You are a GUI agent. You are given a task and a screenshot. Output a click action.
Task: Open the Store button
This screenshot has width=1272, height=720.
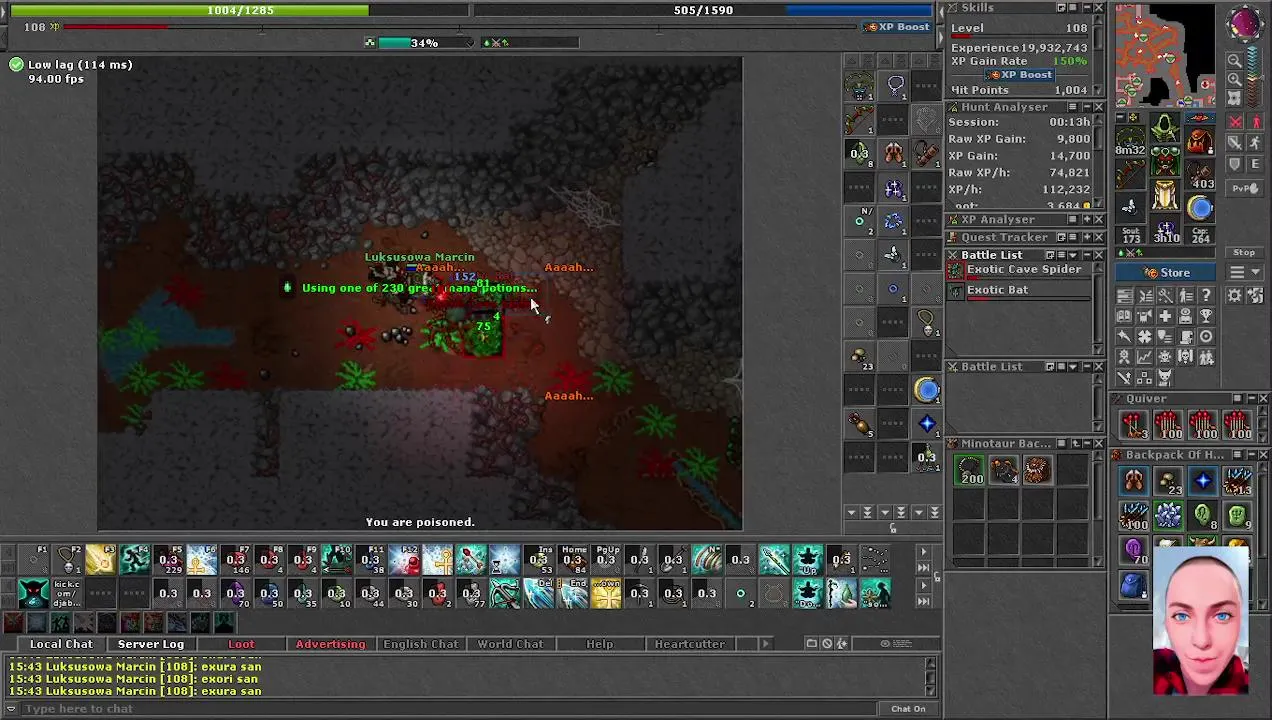click(x=1165, y=273)
